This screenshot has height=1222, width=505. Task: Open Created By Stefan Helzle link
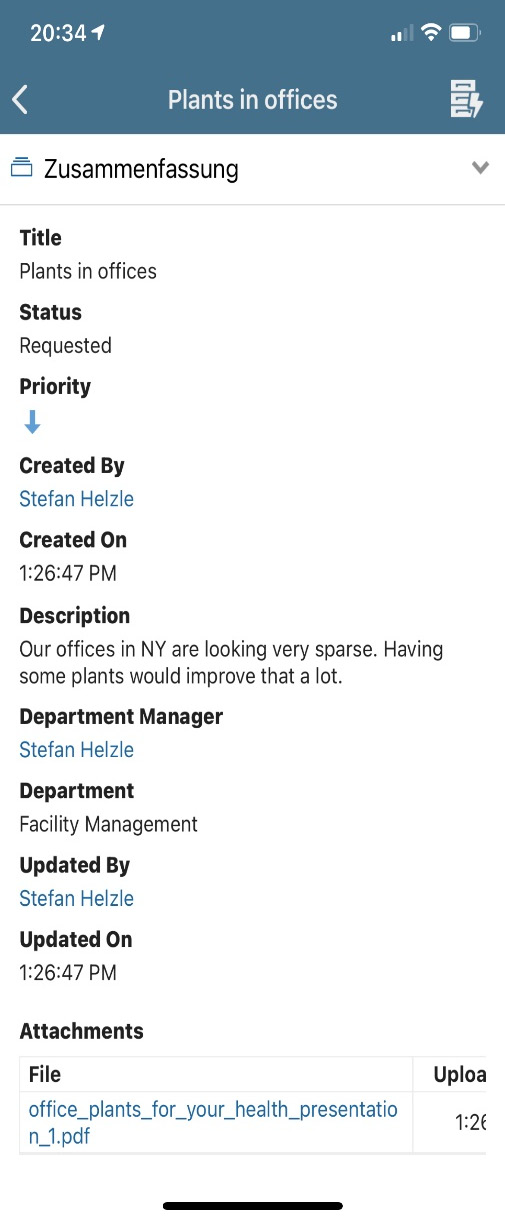tap(76, 499)
